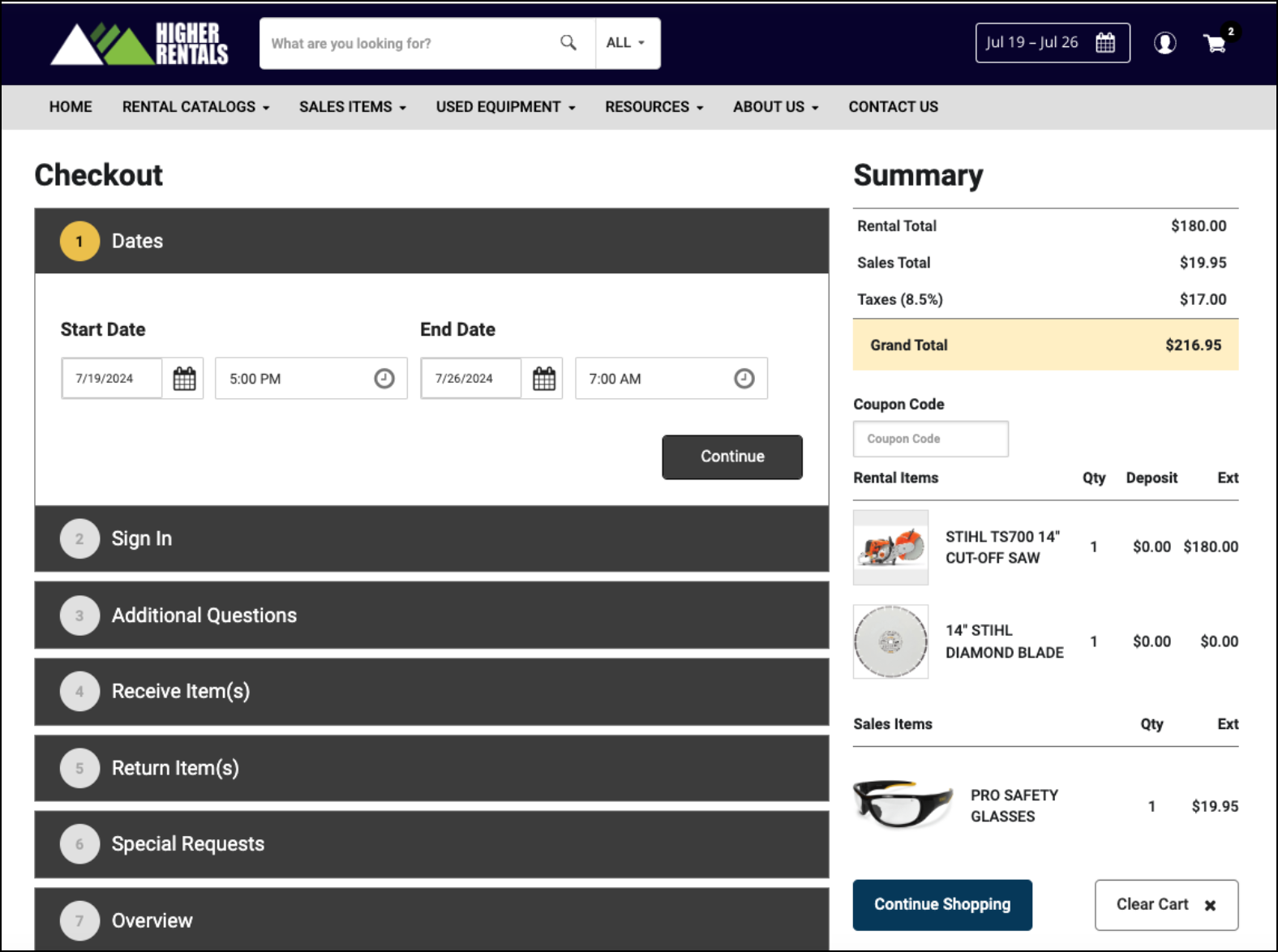Expand the ALL search category dropdown

pos(626,43)
